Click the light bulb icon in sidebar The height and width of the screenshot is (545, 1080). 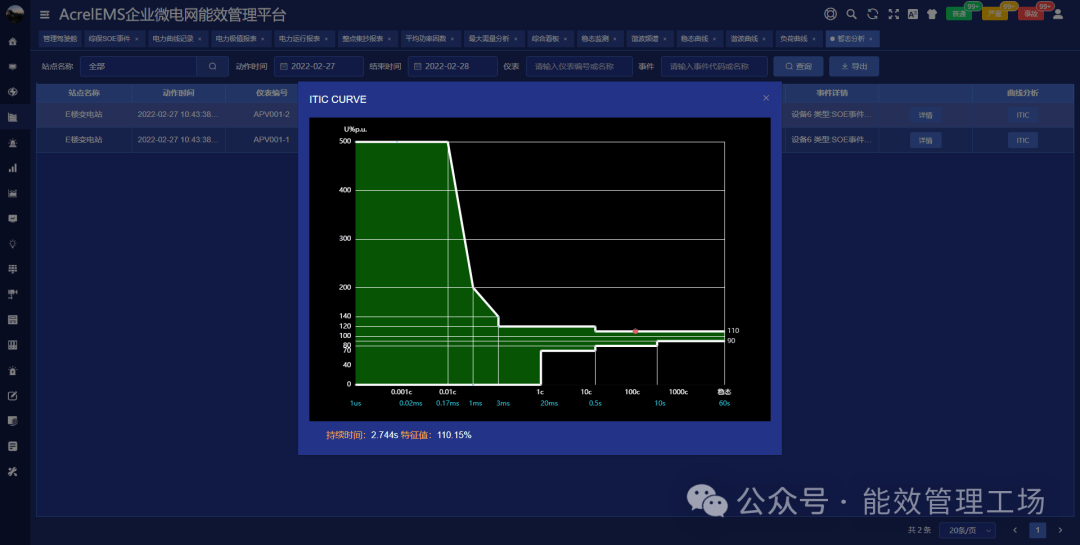pyautogui.click(x=13, y=243)
